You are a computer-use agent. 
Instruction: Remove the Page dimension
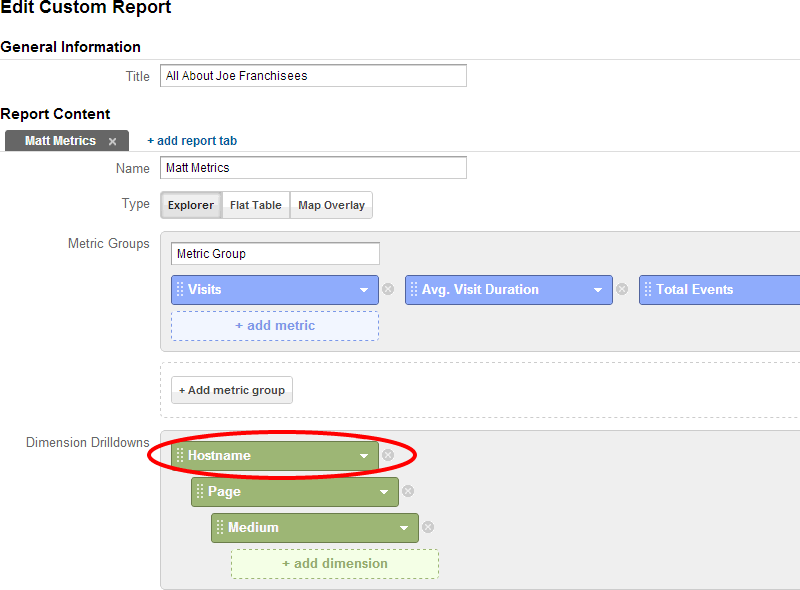coord(407,492)
